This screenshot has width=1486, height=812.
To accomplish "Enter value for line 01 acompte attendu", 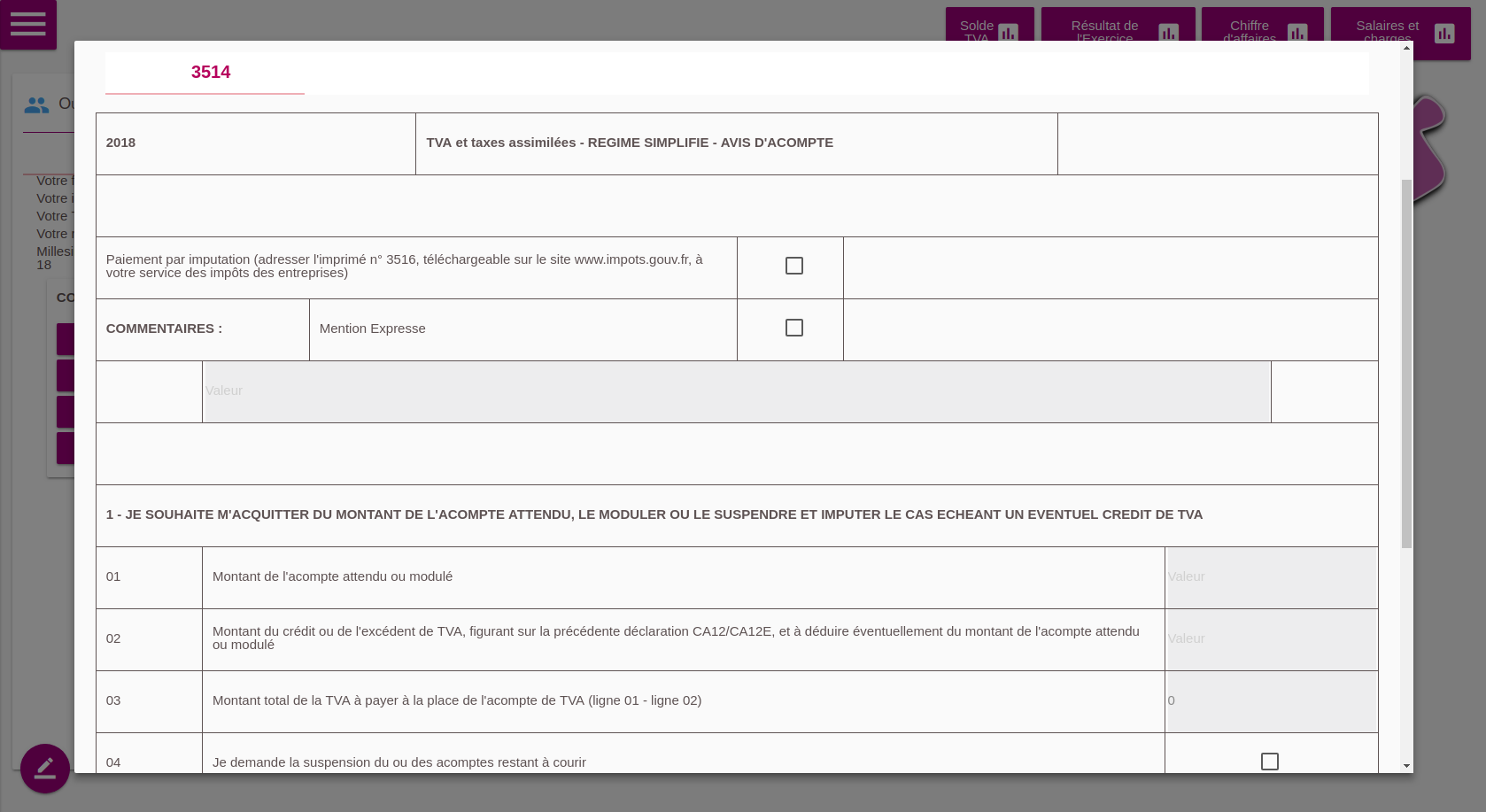I will click(1272, 577).
